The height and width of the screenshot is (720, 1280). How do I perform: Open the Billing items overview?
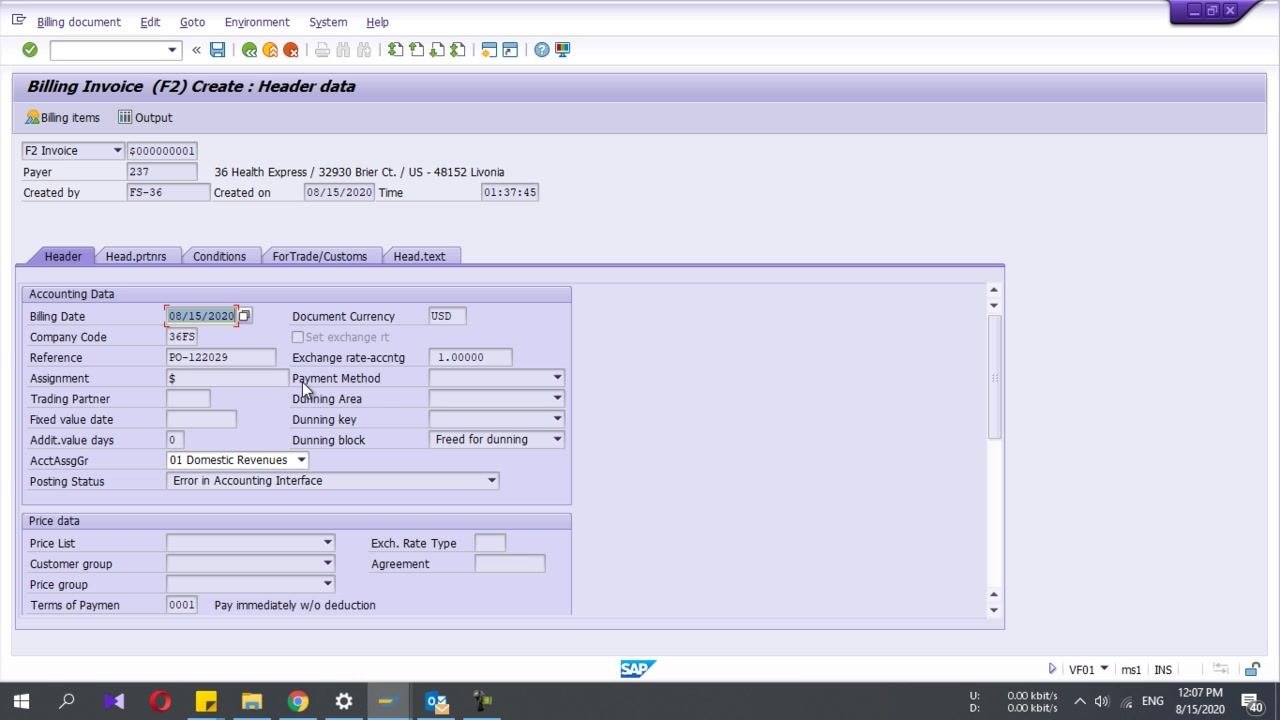tap(63, 117)
